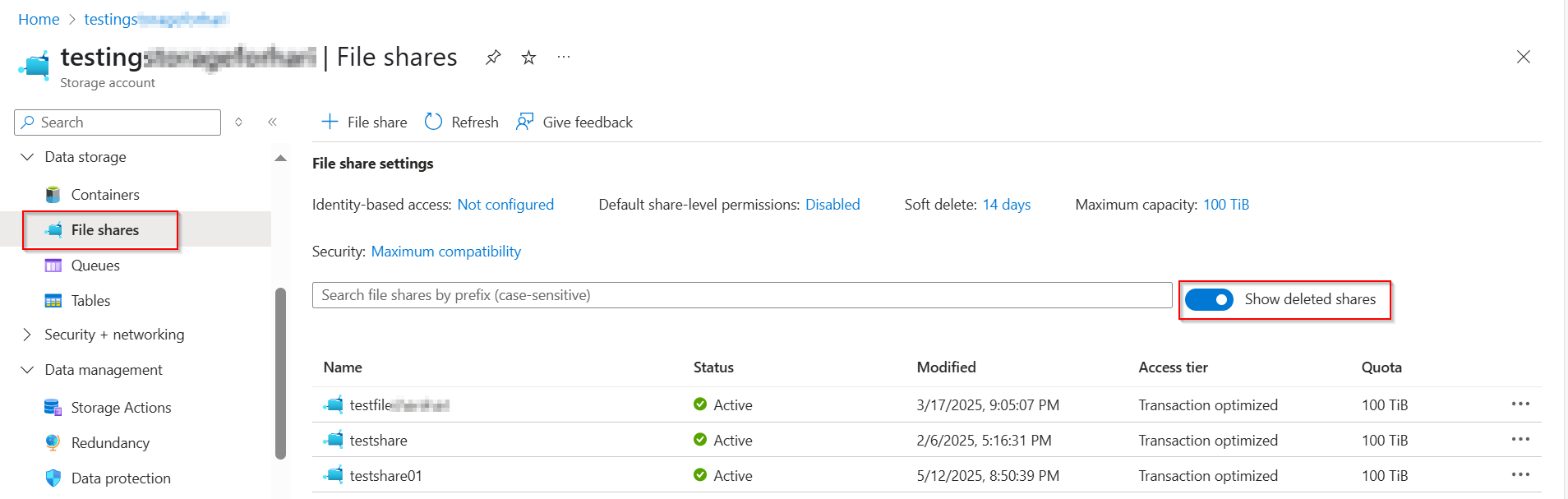Pin the File shares blade
Image resolution: width=1568 pixels, height=499 pixels.
(x=493, y=57)
